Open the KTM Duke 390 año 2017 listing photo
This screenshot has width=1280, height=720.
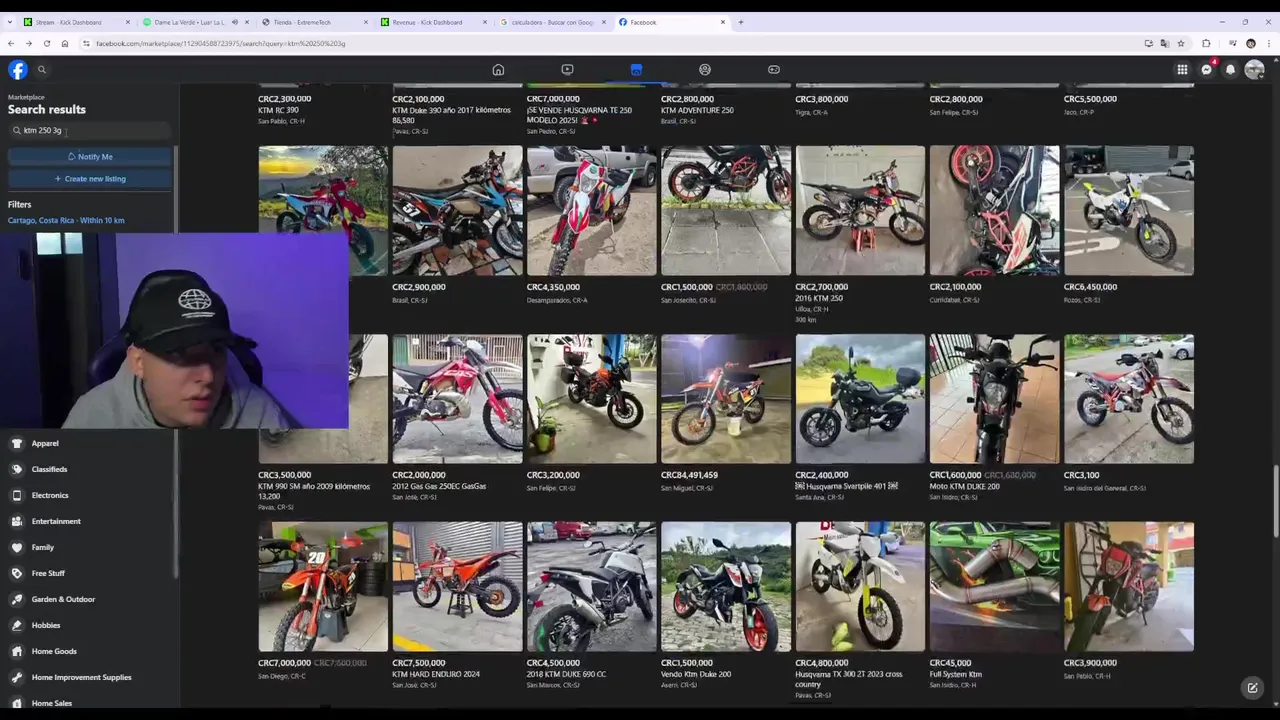click(457, 86)
